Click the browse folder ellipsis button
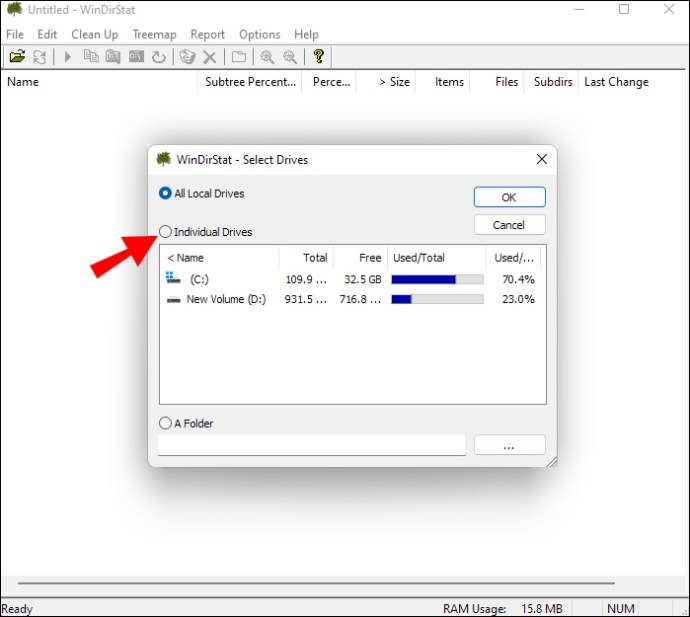This screenshot has width=690, height=617. coord(510,445)
